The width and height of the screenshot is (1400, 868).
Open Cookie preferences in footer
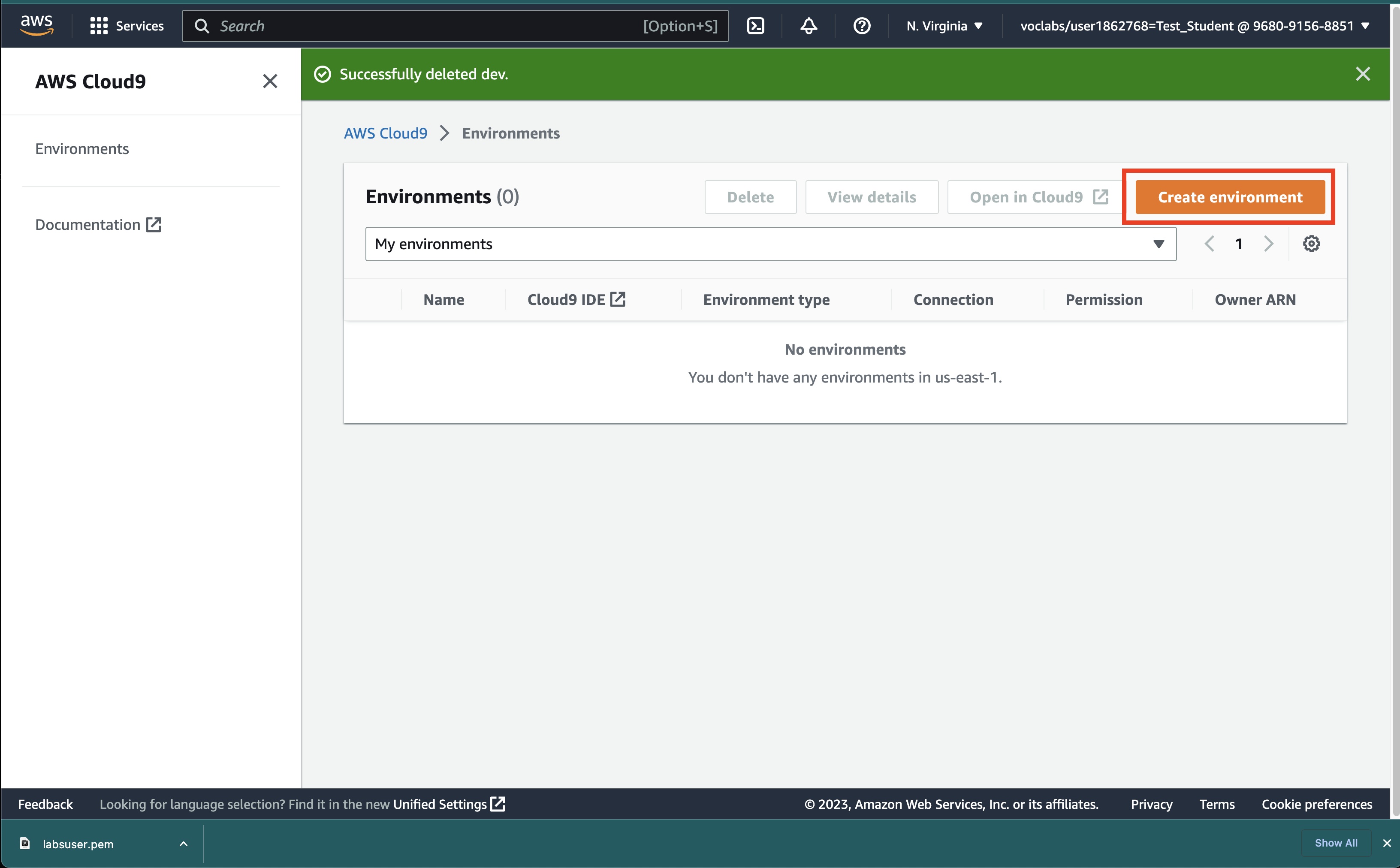click(1317, 804)
